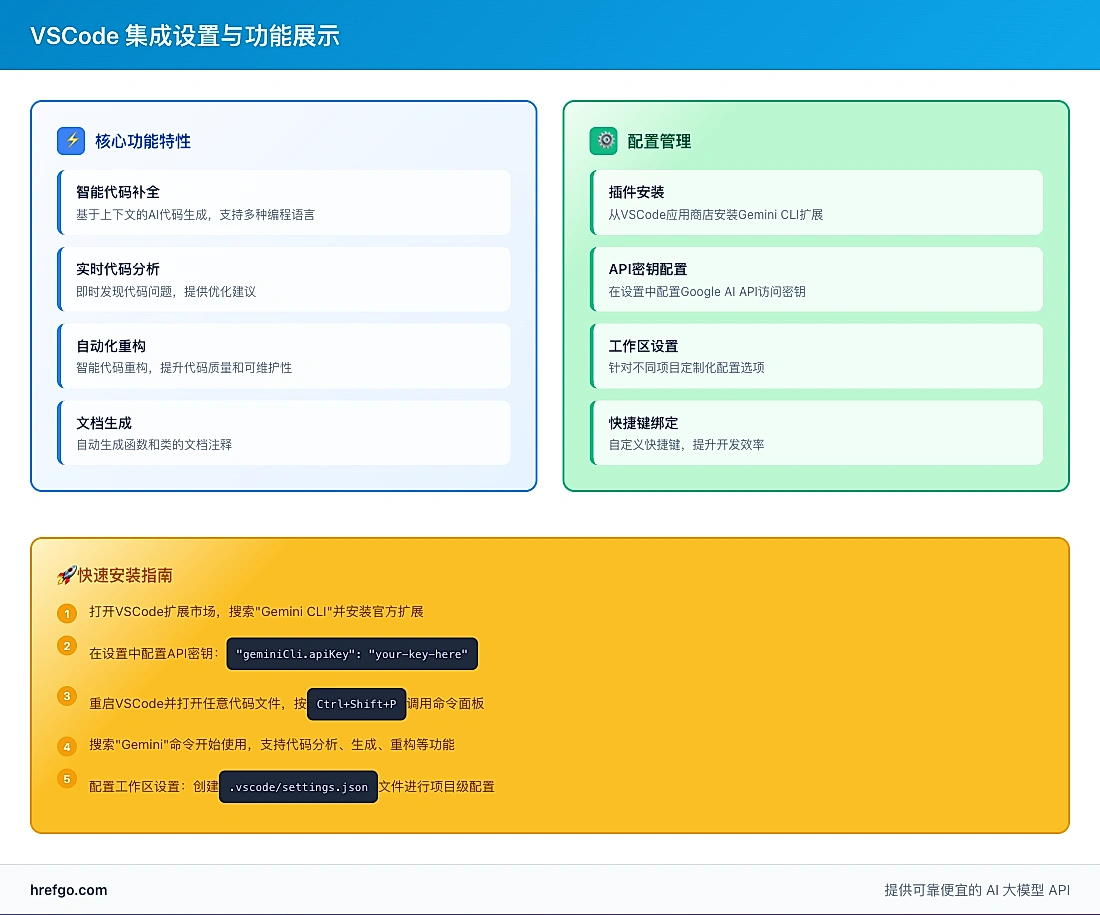Click step 2 text 在设置中配置API密钥

click(x=154, y=654)
